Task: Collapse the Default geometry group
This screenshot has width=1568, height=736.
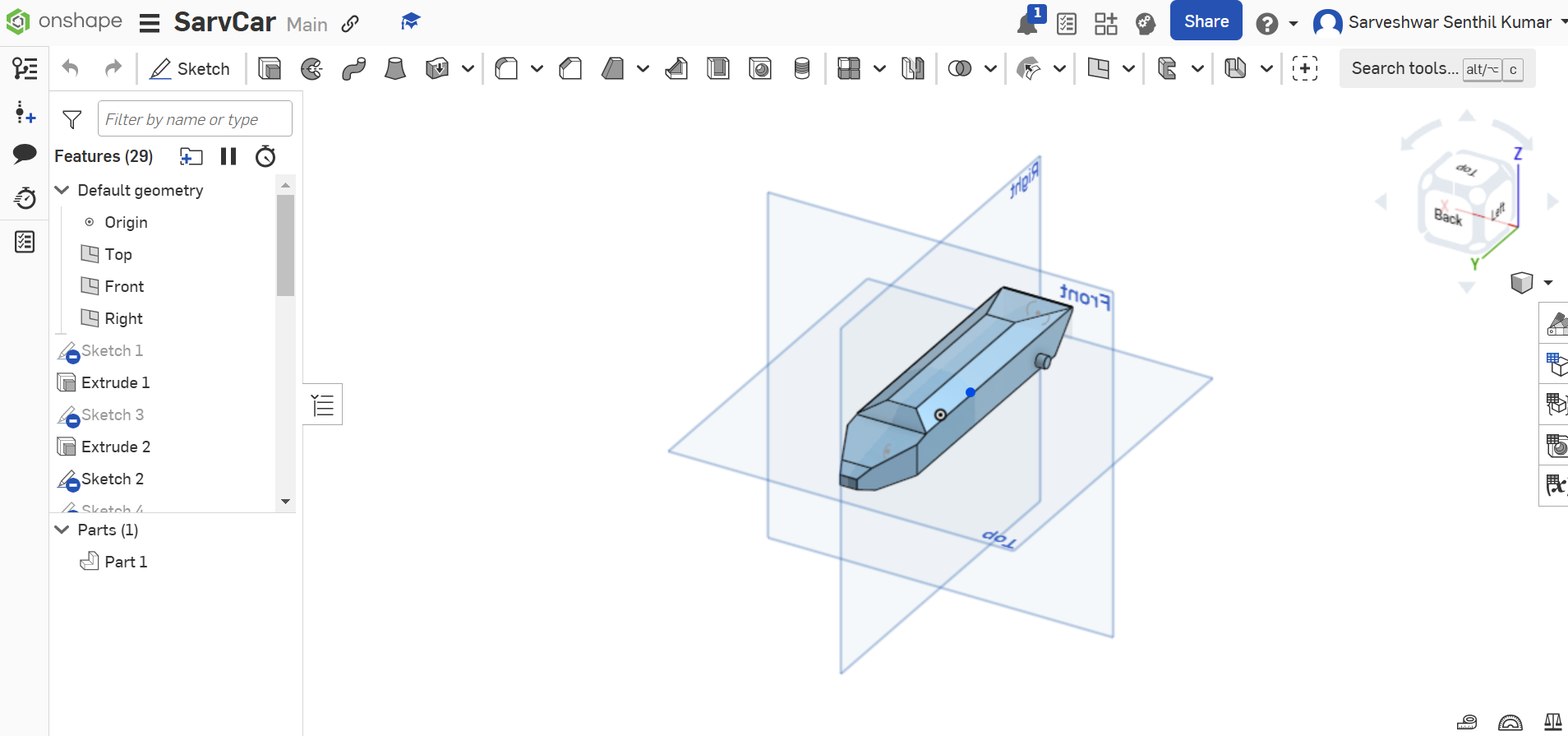Action: pyautogui.click(x=62, y=190)
